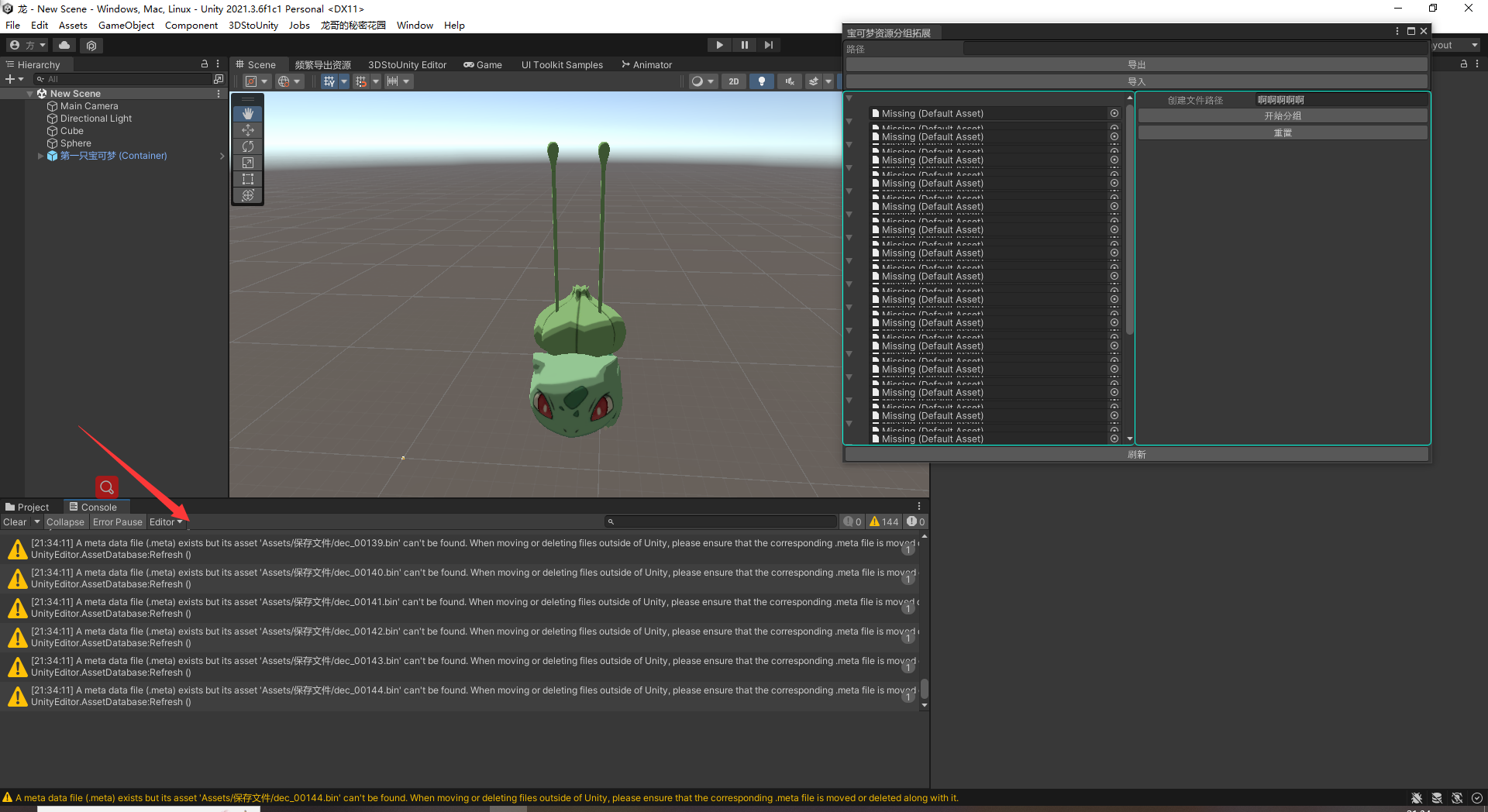Screen dimensions: 1488x812
Task: Open the 龙哥的秘密花园 menu
Action: (x=353, y=26)
